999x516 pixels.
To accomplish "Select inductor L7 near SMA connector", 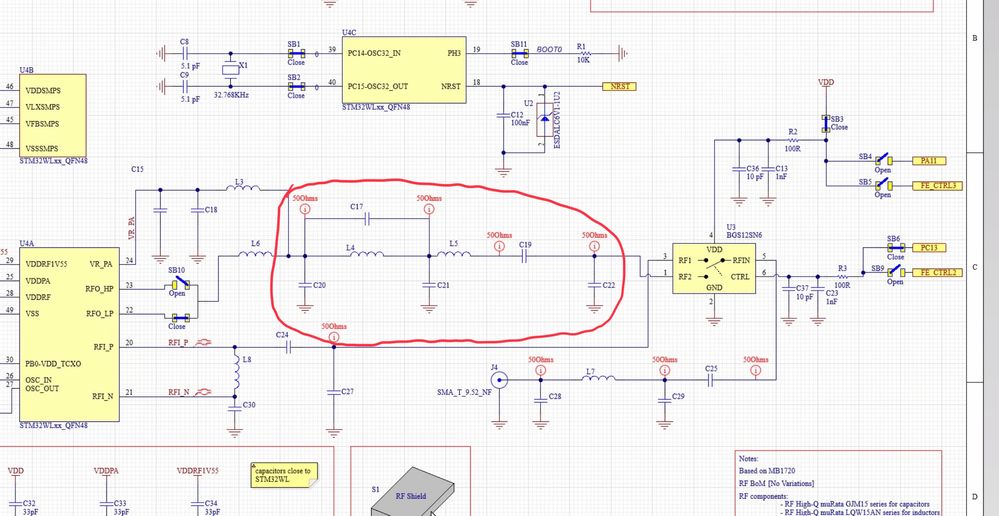I will coord(598,380).
